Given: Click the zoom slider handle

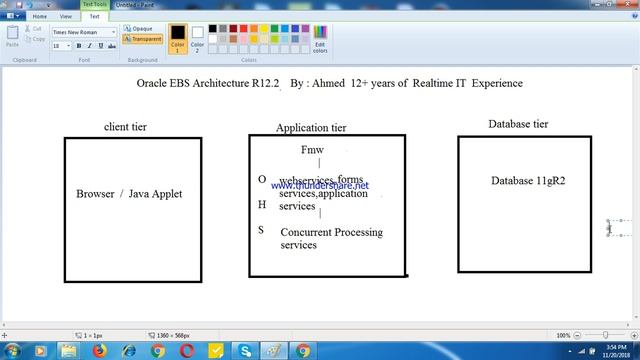Looking at the screenshot, I should (605, 335).
